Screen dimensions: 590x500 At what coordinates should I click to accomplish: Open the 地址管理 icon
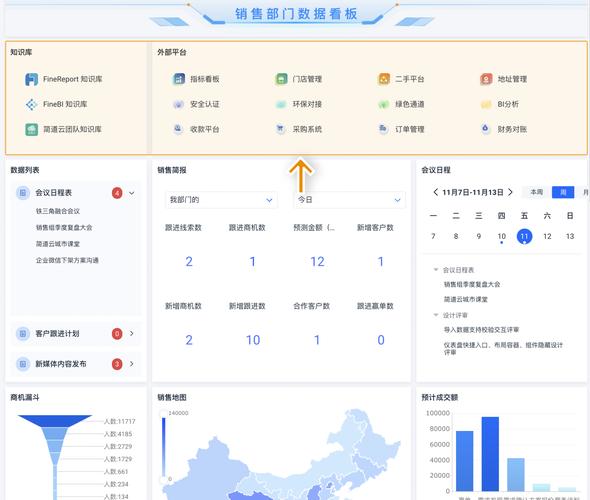[486, 79]
